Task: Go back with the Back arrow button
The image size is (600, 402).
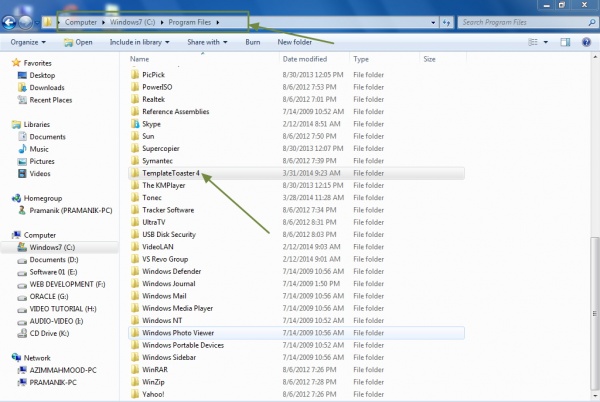Action: tap(9, 23)
